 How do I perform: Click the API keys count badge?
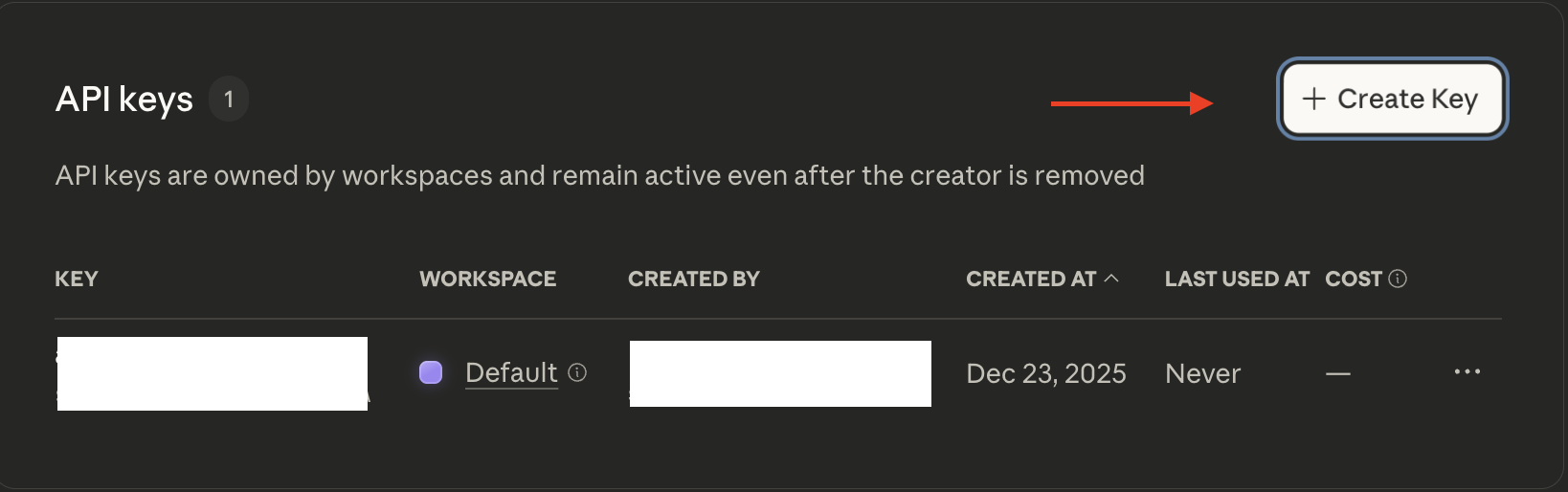[x=229, y=99]
